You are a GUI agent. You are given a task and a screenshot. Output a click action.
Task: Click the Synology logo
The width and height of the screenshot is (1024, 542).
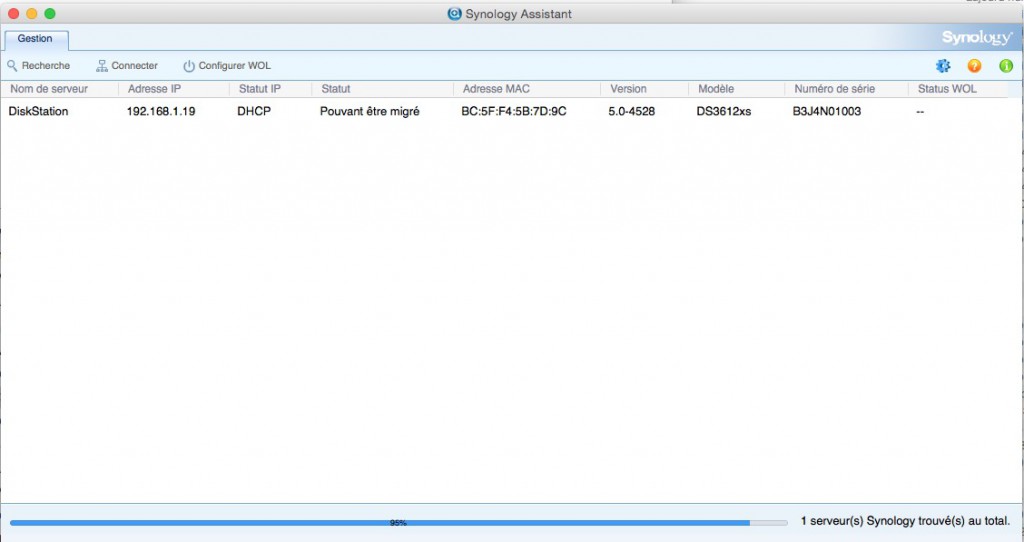(x=976, y=38)
